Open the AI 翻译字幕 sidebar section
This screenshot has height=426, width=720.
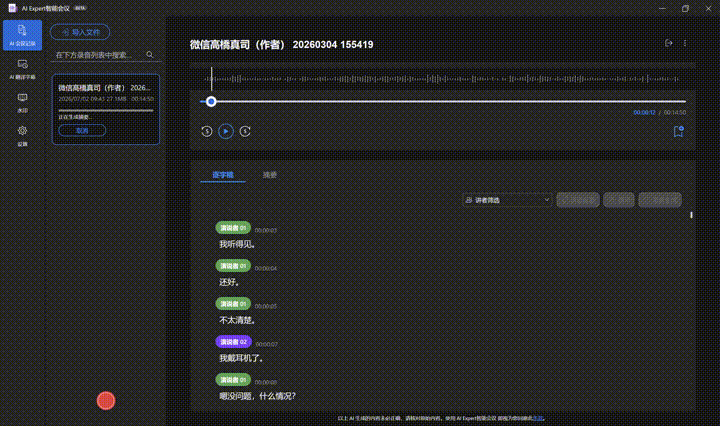(x=22, y=69)
